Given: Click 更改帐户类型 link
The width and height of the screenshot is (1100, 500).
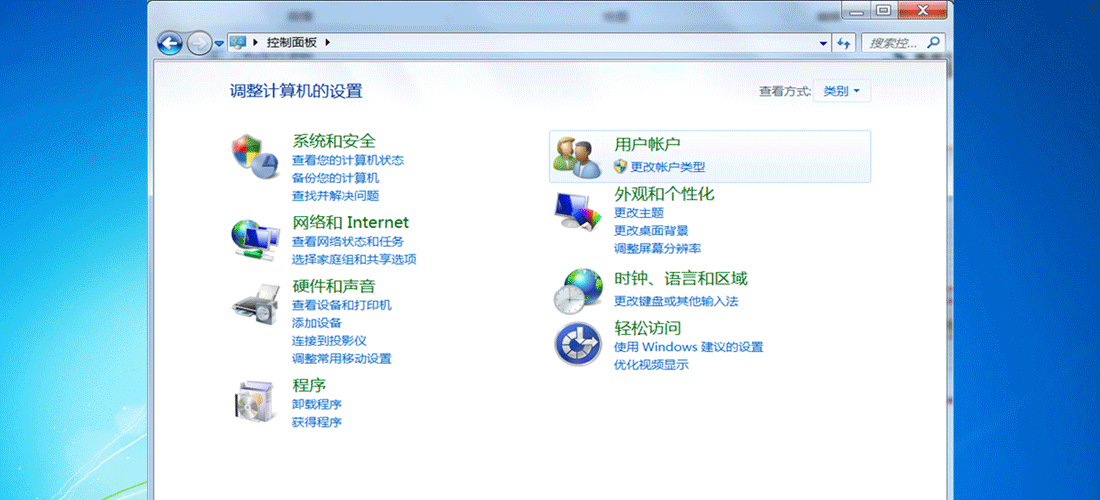Looking at the screenshot, I should point(668,167).
